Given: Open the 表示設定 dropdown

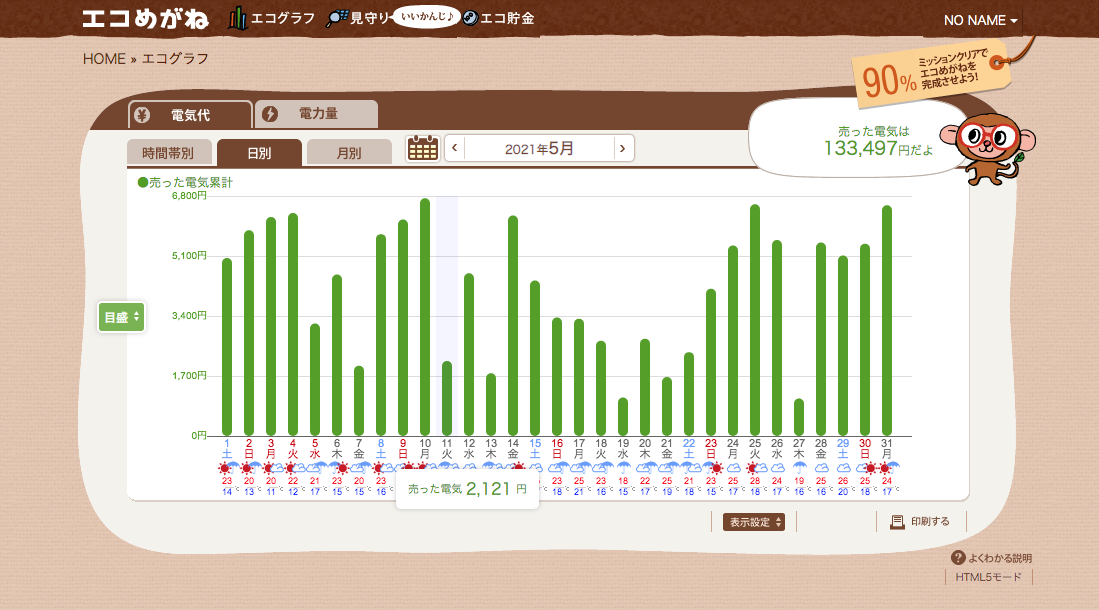Looking at the screenshot, I should (753, 522).
